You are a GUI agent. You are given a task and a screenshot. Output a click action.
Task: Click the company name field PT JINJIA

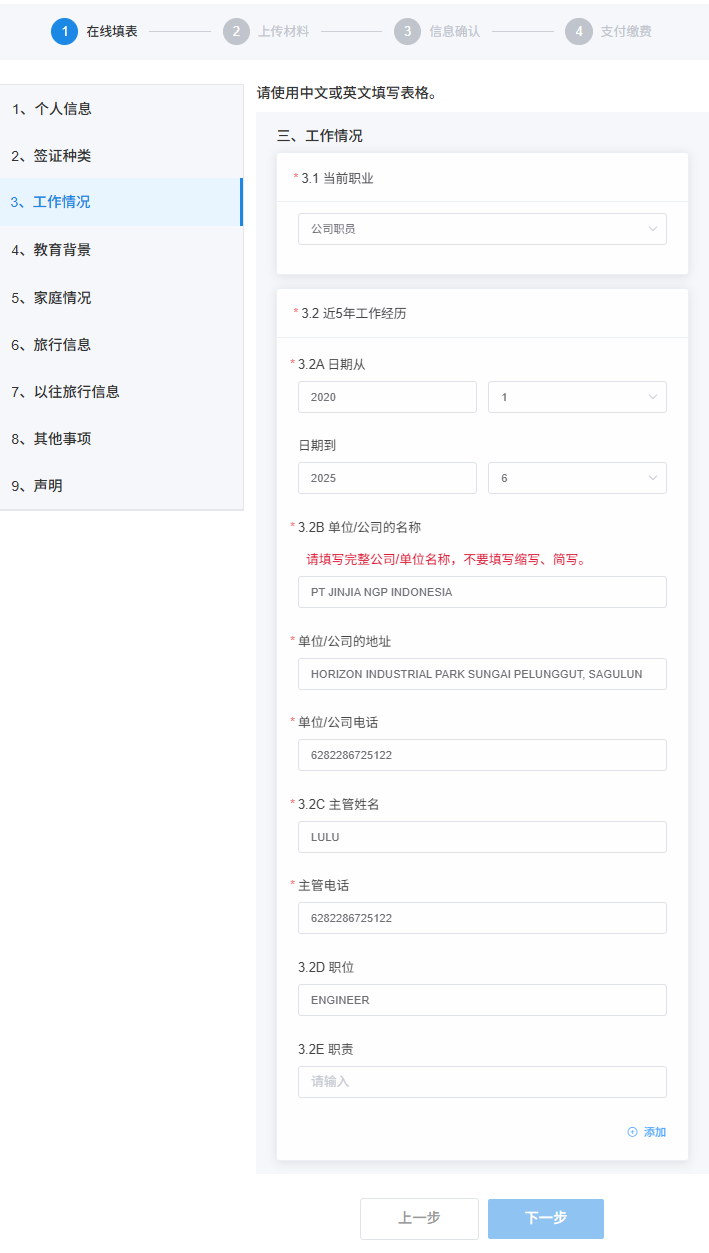coord(482,592)
